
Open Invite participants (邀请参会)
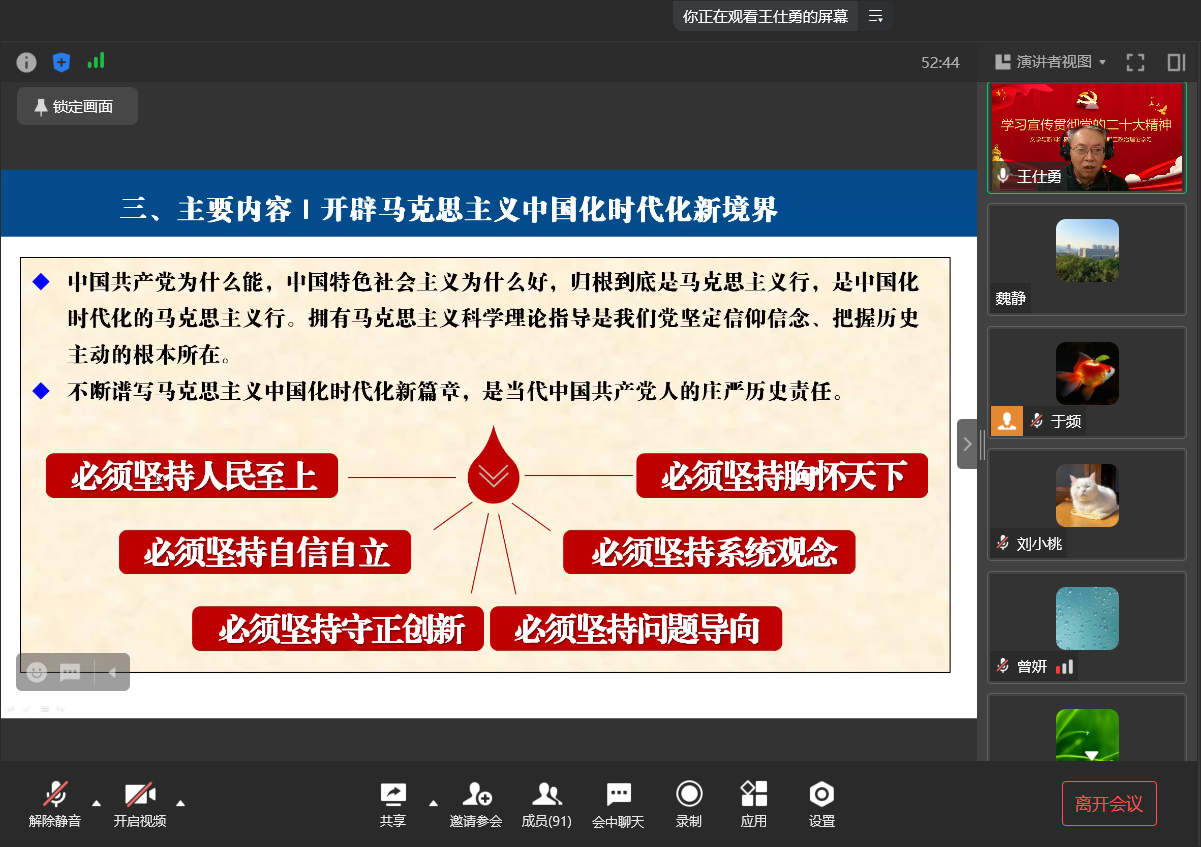[x=475, y=805]
